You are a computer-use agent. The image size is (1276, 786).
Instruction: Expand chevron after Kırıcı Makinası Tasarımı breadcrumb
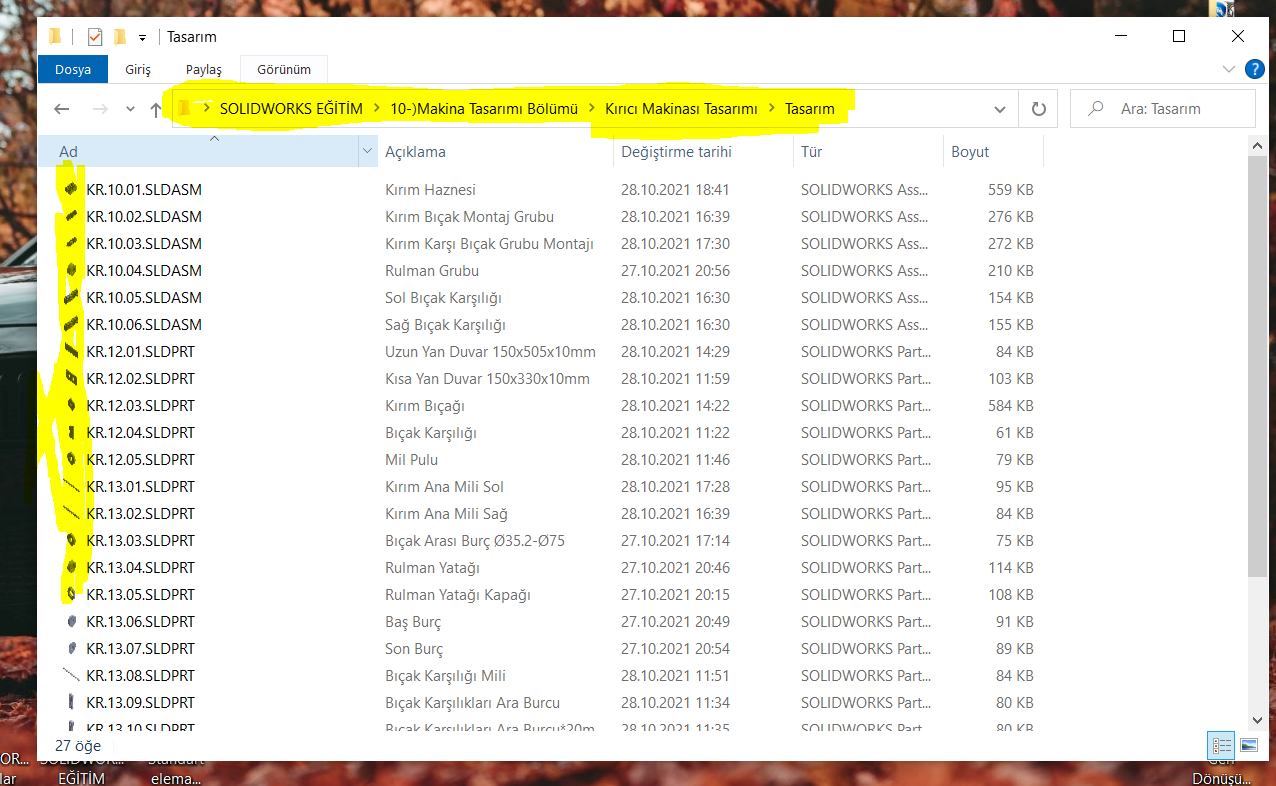(x=771, y=109)
